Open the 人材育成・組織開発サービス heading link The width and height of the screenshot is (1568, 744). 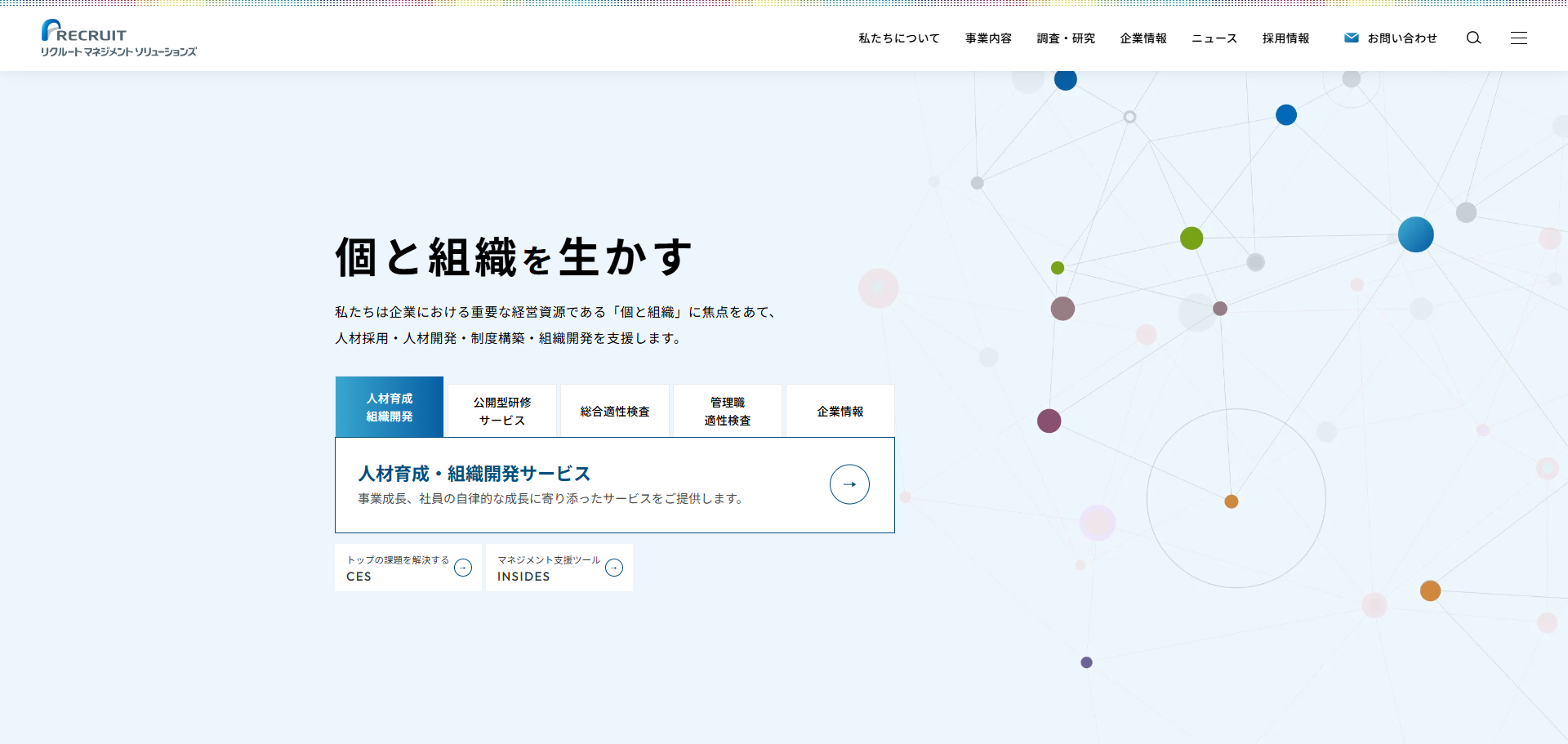[x=474, y=474]
